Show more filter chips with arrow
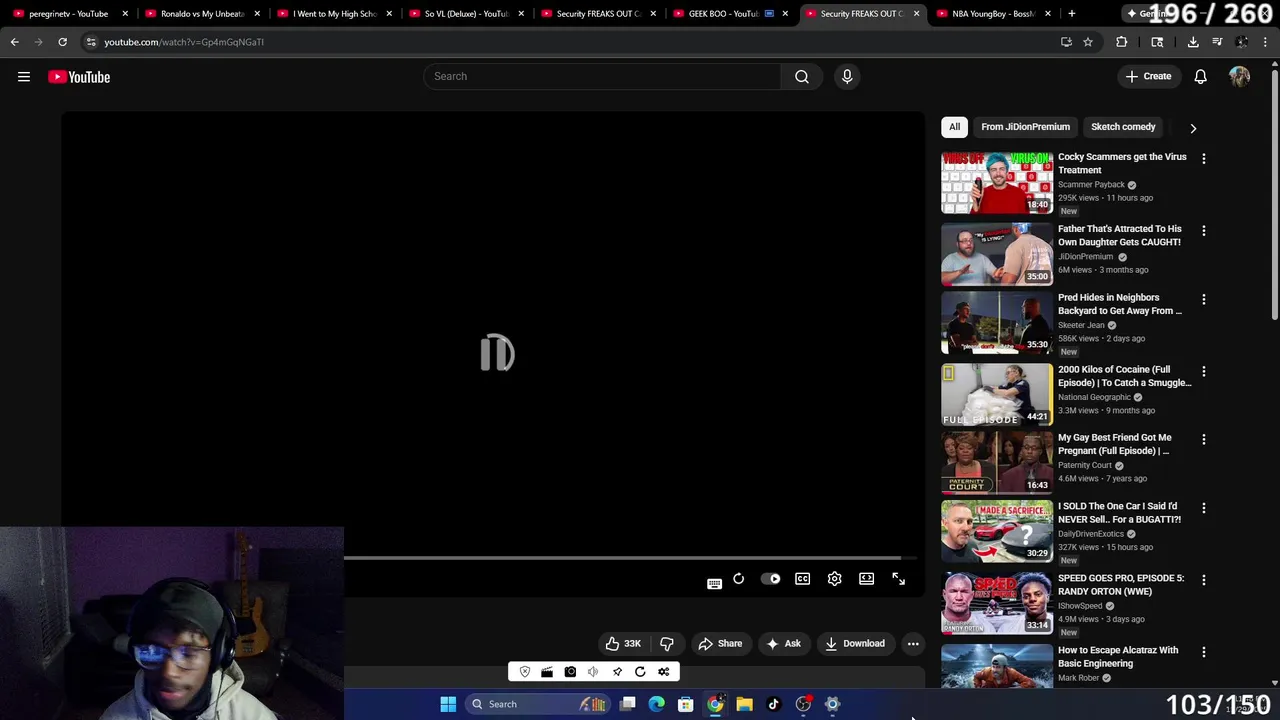Image resolution: width=1280 pixels, height=720 pixels. click(x=1193, y=128)
